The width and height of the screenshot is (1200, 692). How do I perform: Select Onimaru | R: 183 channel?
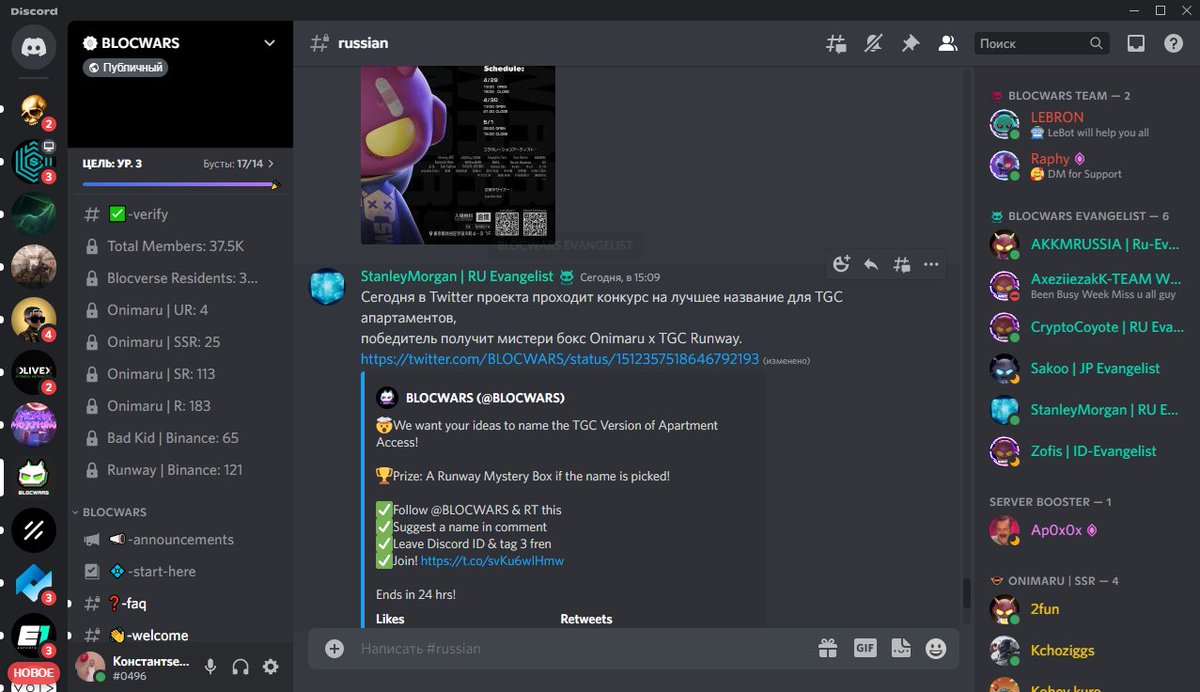[181, 406]
